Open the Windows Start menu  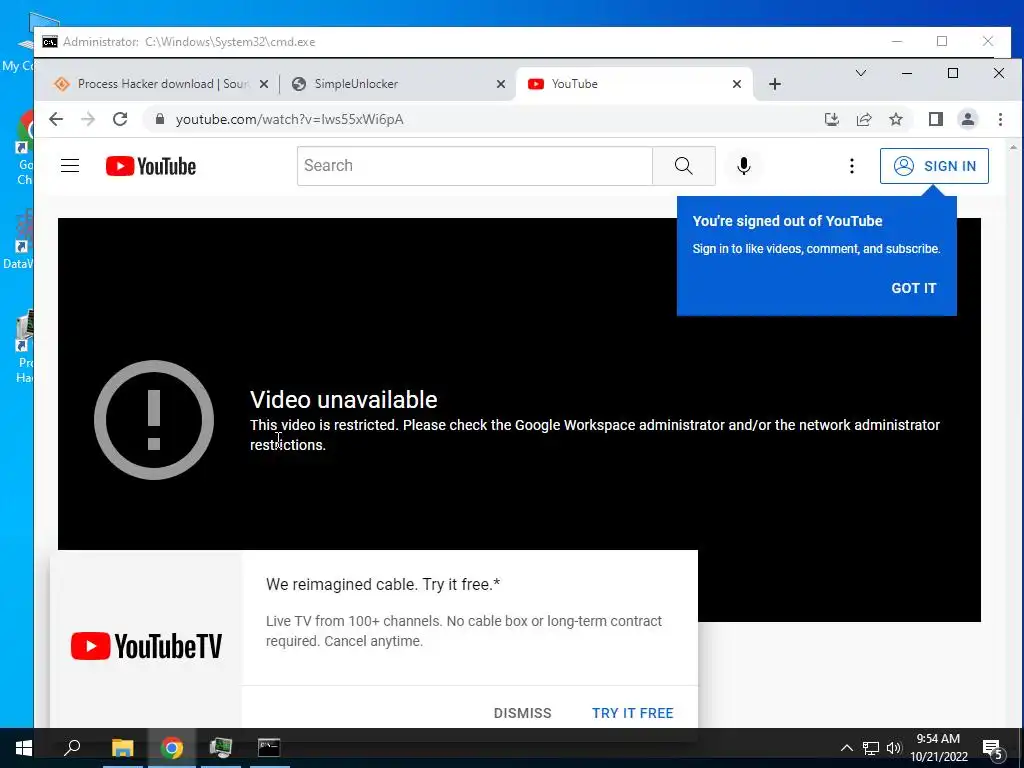[x=24, y=748]
